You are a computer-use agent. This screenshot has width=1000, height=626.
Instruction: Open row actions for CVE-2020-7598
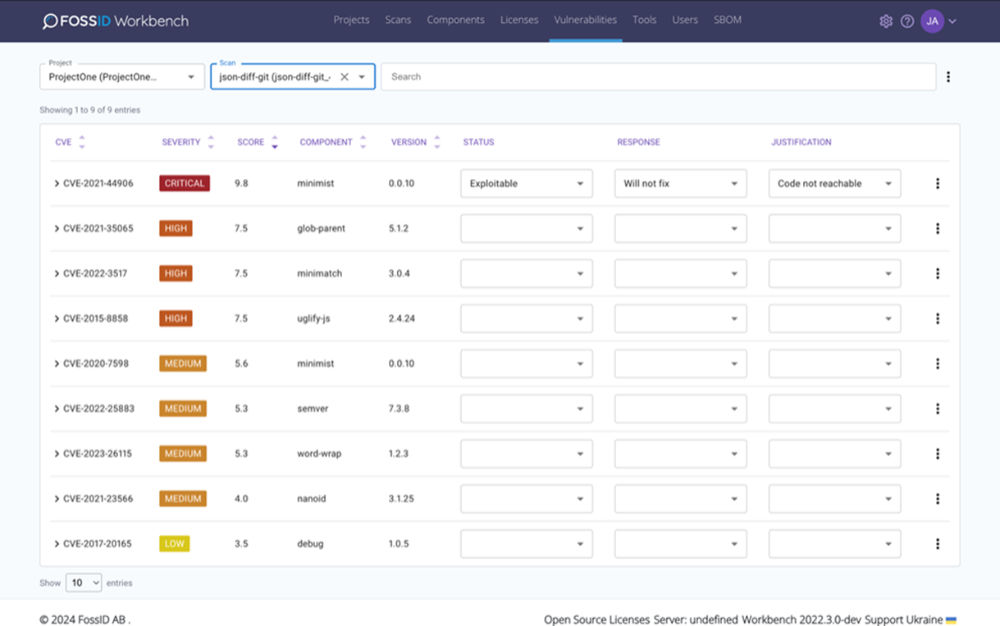[938, 363]
